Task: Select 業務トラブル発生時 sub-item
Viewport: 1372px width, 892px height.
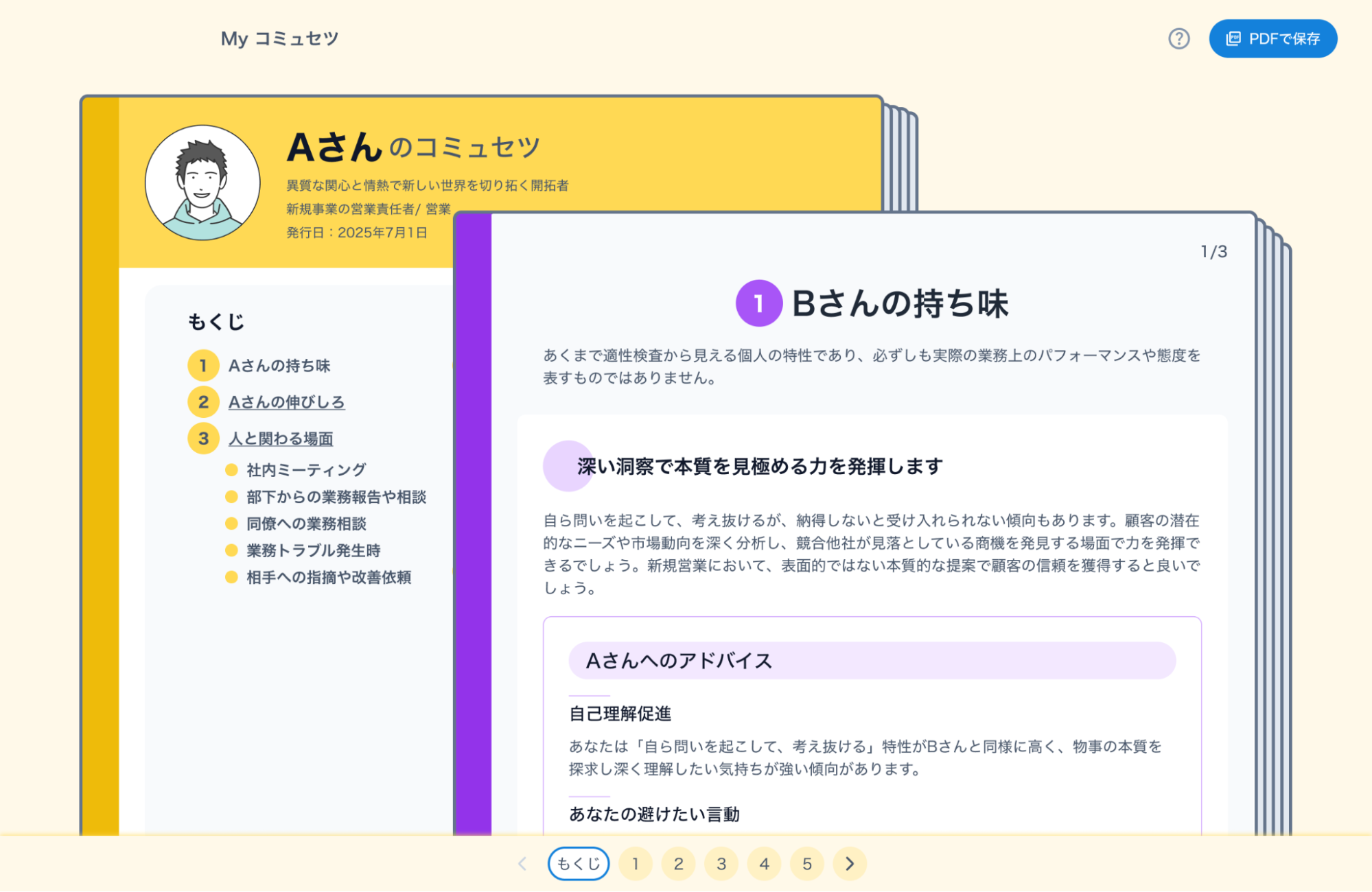Action: [313, 550]
